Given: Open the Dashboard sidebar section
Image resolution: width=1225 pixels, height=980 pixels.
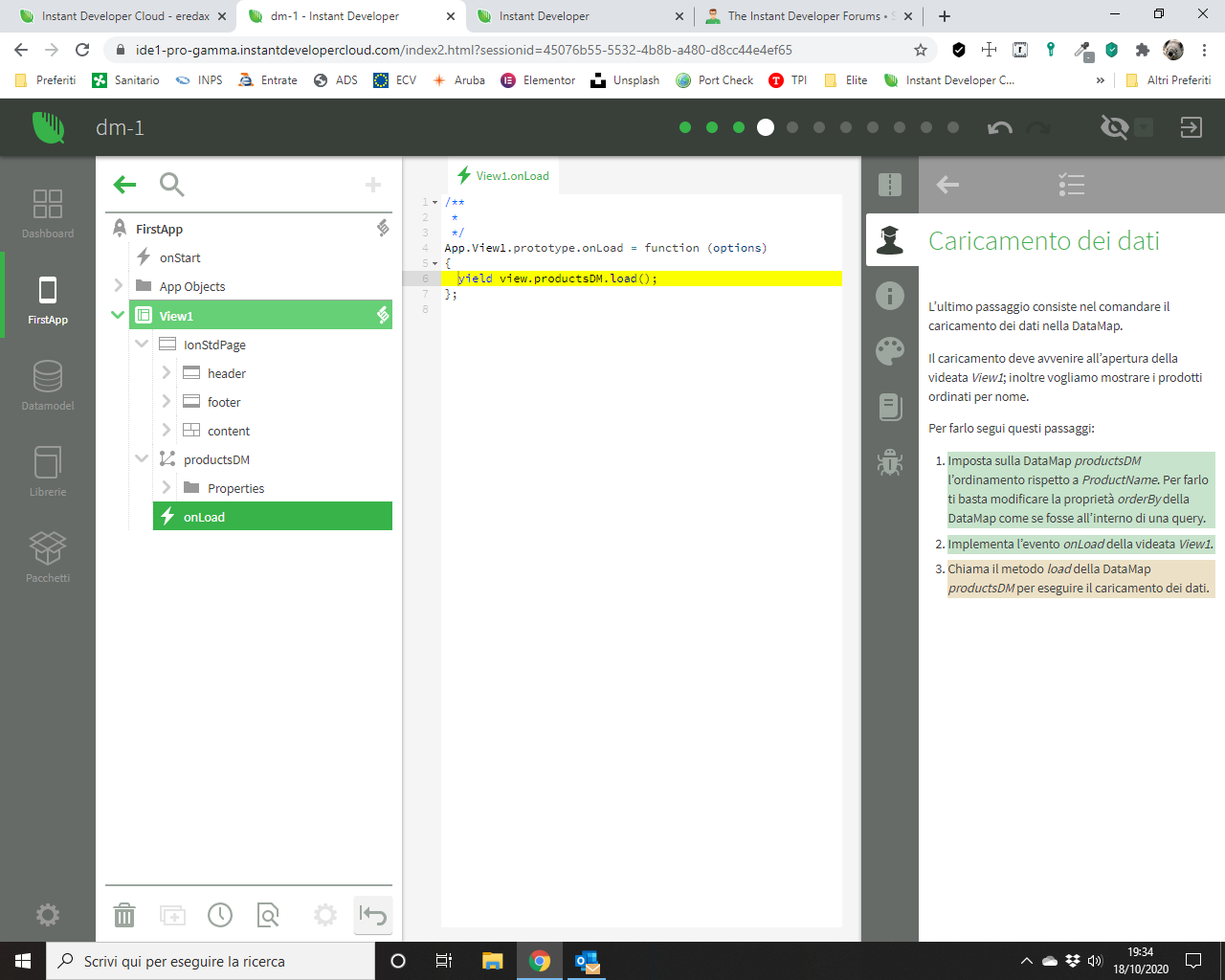Looking at the screenshot, I should point(48,213).
